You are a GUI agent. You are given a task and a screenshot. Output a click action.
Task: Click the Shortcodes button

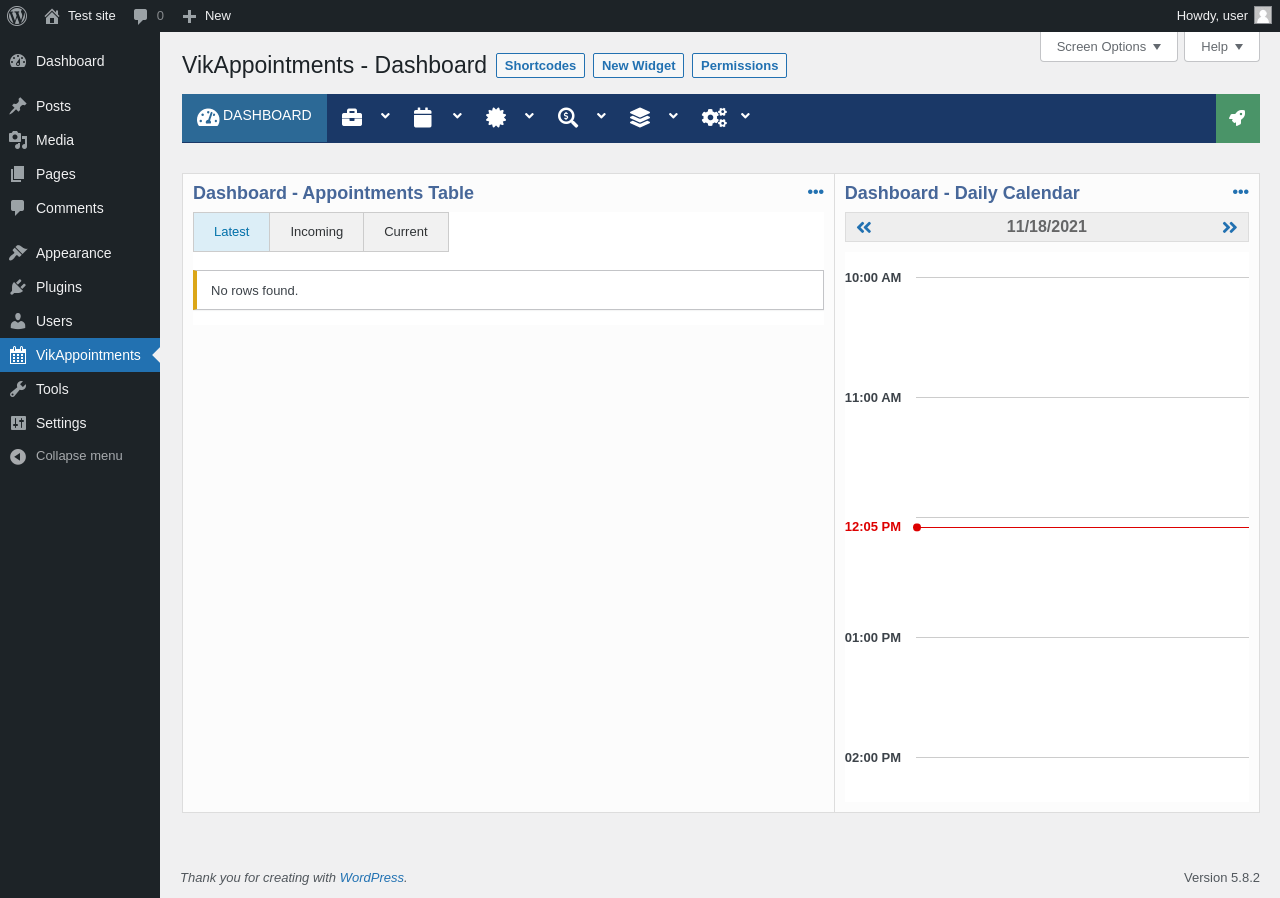coord(540,66)
